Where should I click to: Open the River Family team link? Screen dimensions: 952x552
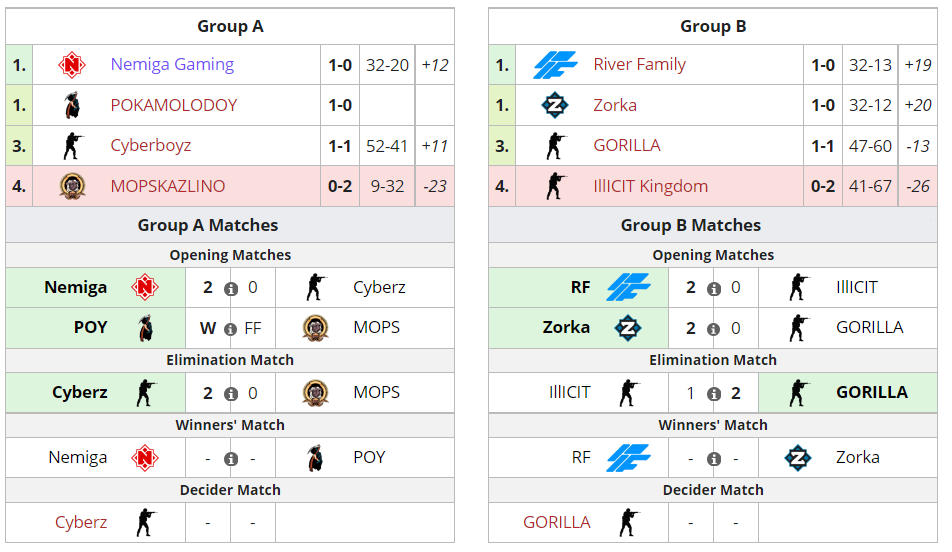pyautogui.click(x=640, y=65)
